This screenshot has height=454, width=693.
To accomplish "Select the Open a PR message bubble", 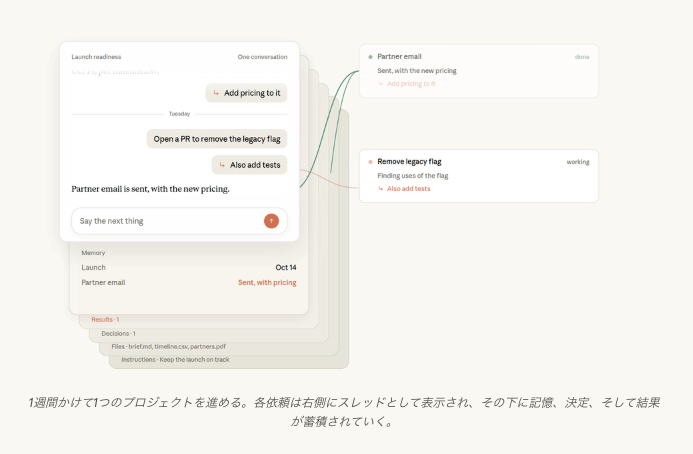I will point(217,139).
